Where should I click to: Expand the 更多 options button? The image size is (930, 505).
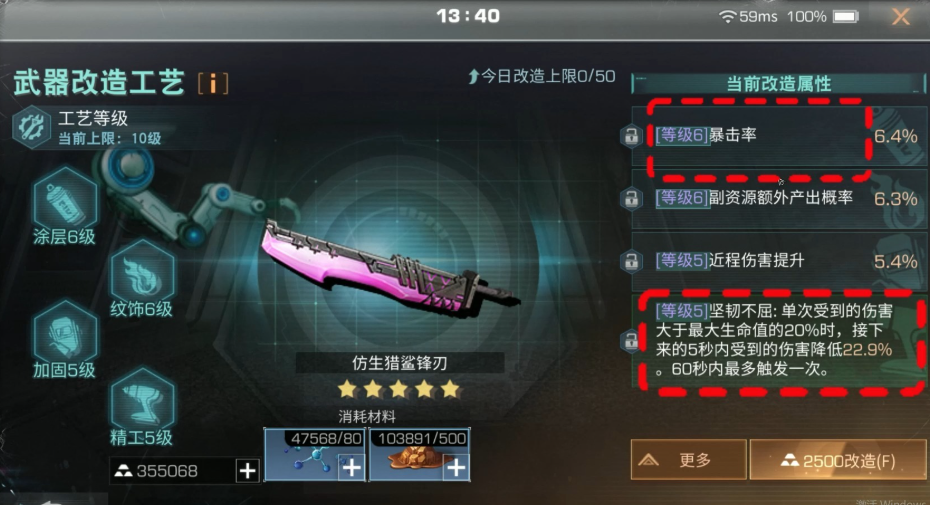coord(689,460)
